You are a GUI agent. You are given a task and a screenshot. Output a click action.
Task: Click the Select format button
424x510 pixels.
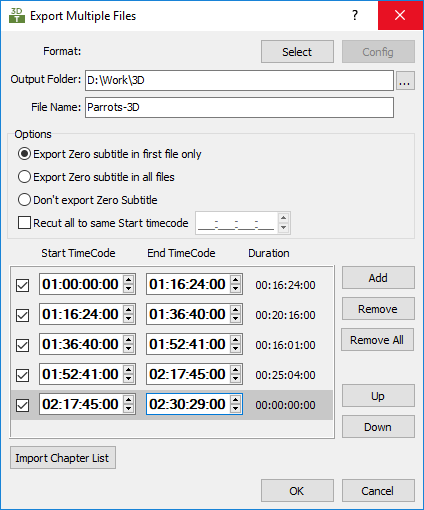tap(297, 52)
